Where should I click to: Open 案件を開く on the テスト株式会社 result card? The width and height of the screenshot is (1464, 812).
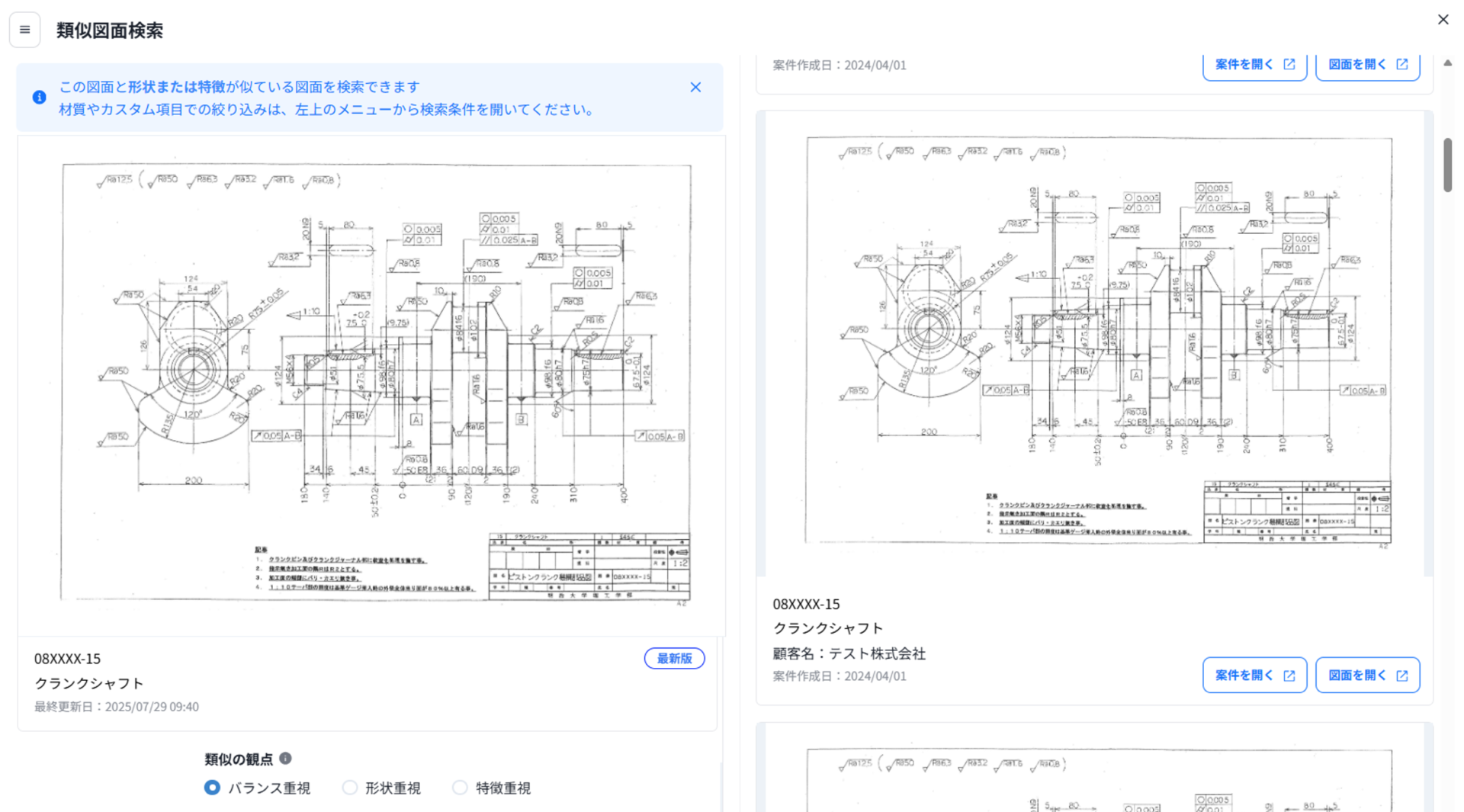point(1254,676)
